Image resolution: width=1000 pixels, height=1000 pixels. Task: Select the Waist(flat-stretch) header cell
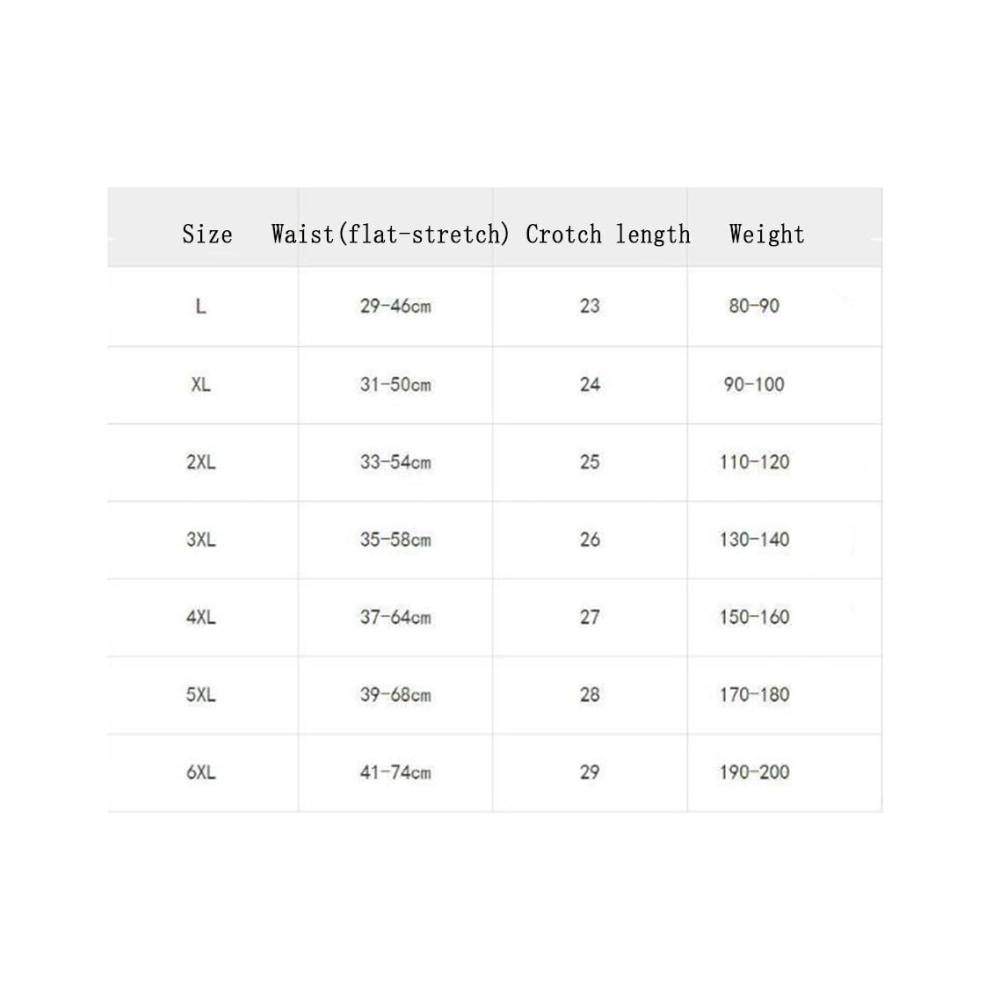(x=390, y=234)
